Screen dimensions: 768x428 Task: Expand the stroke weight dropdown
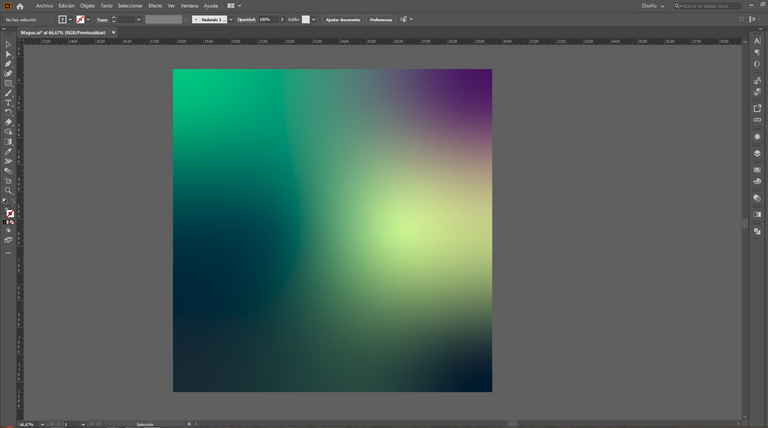pos(139,20)
